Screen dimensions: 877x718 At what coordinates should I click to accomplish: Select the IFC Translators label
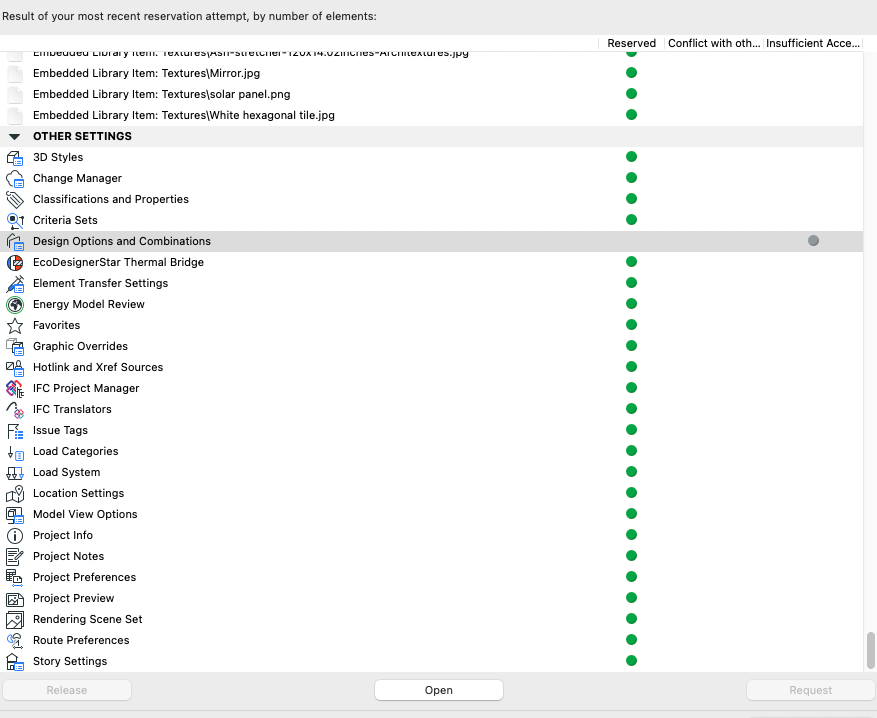tap(72, 409)
